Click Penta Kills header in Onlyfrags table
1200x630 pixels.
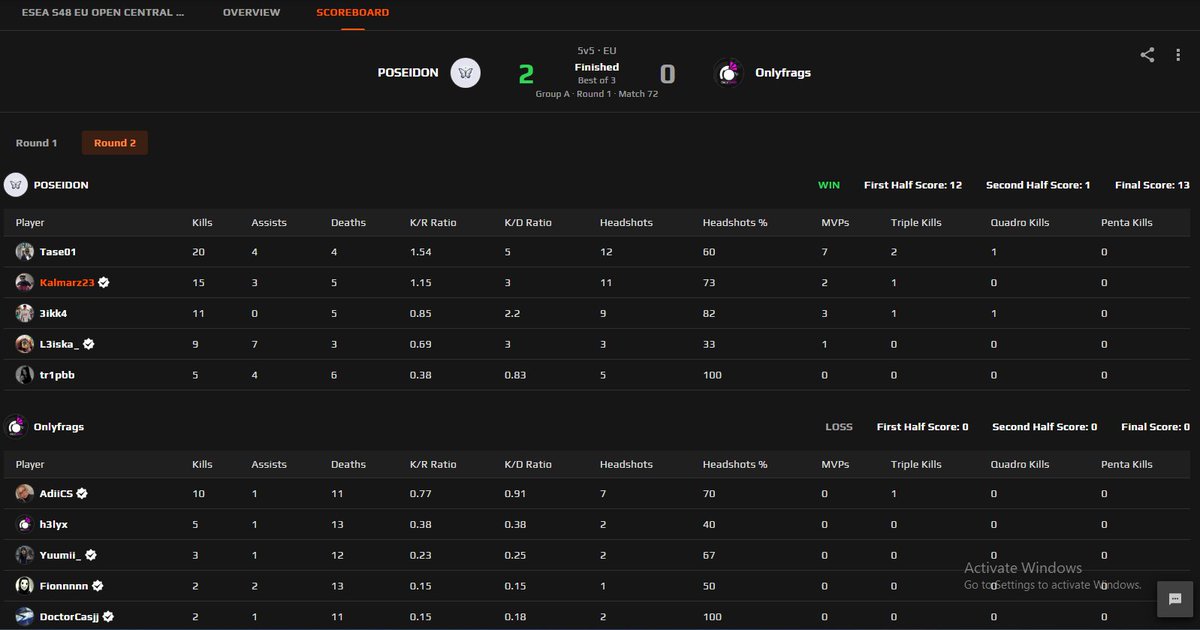[x=1127, y=464]
